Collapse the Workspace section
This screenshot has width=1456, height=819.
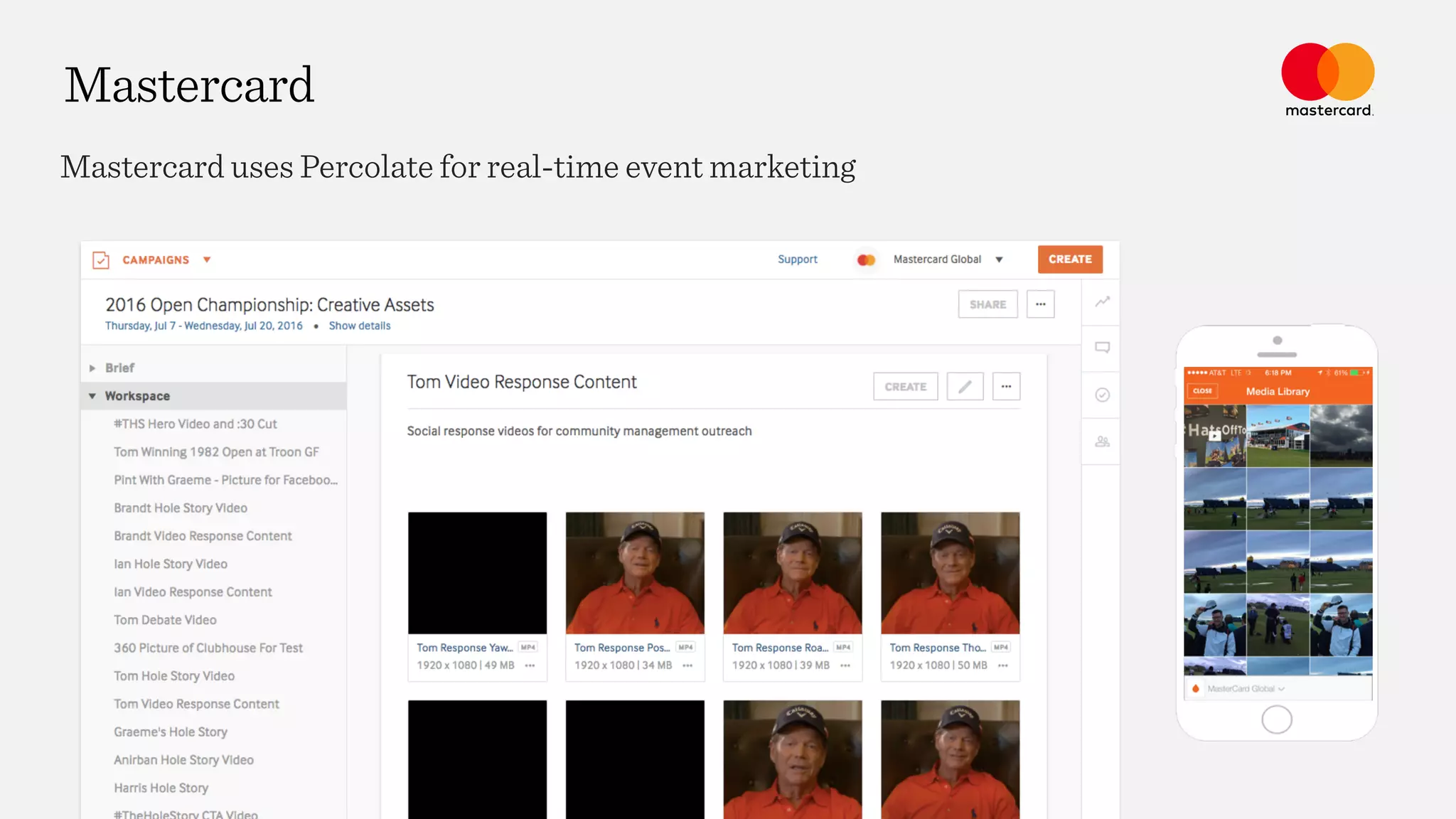[x=92, y=396]
